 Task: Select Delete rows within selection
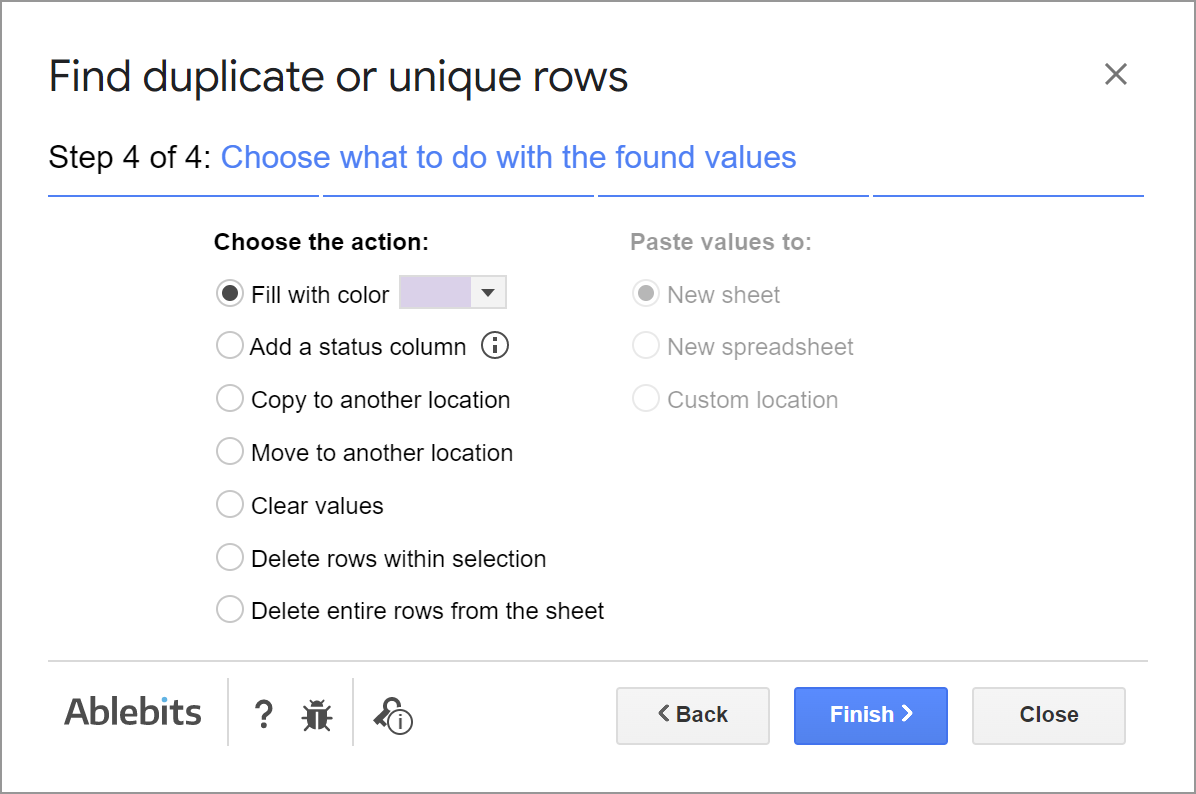coord(230,557)
